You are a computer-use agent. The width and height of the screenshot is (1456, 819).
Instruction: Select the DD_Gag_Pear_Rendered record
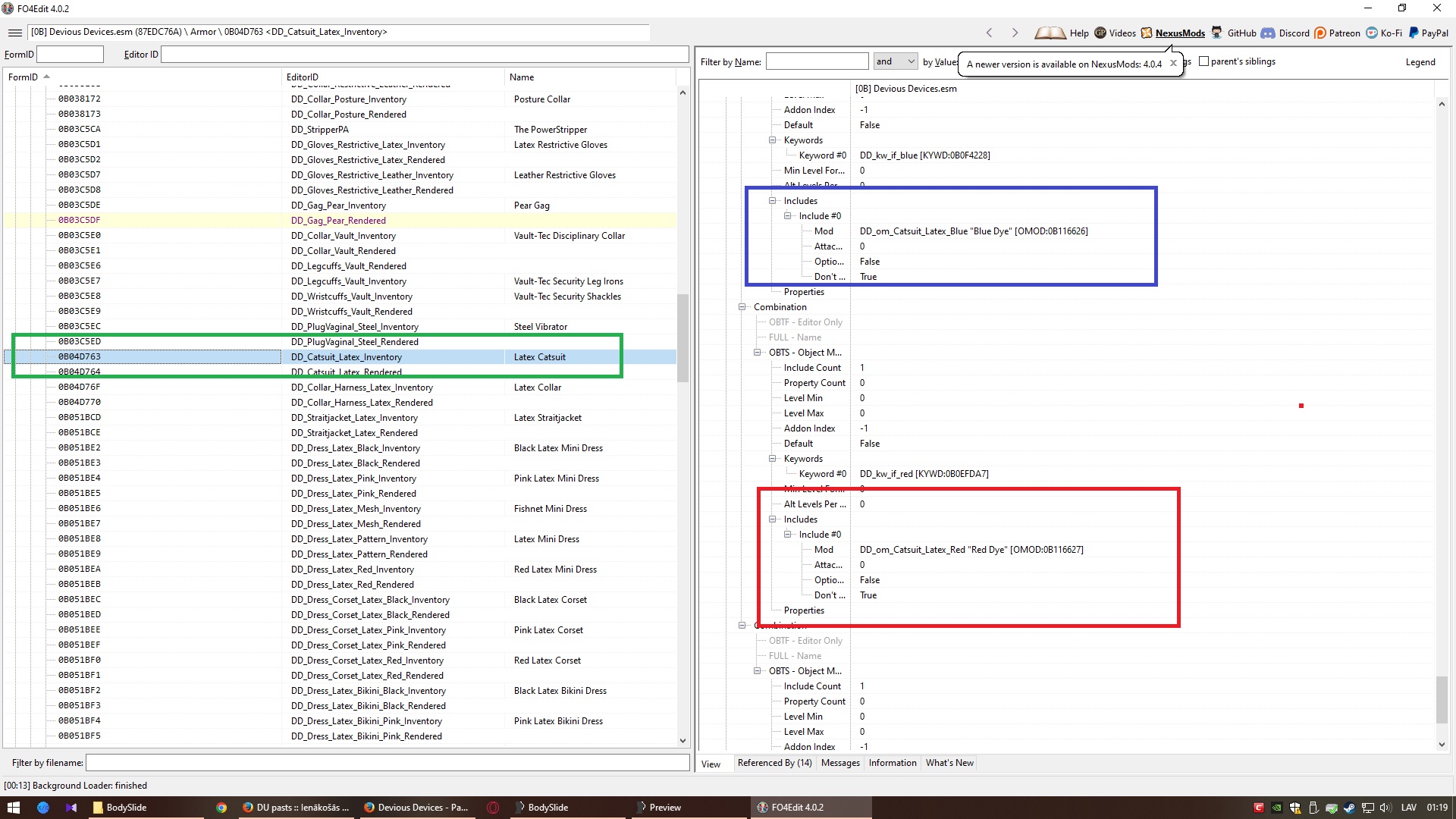point(340,221)
